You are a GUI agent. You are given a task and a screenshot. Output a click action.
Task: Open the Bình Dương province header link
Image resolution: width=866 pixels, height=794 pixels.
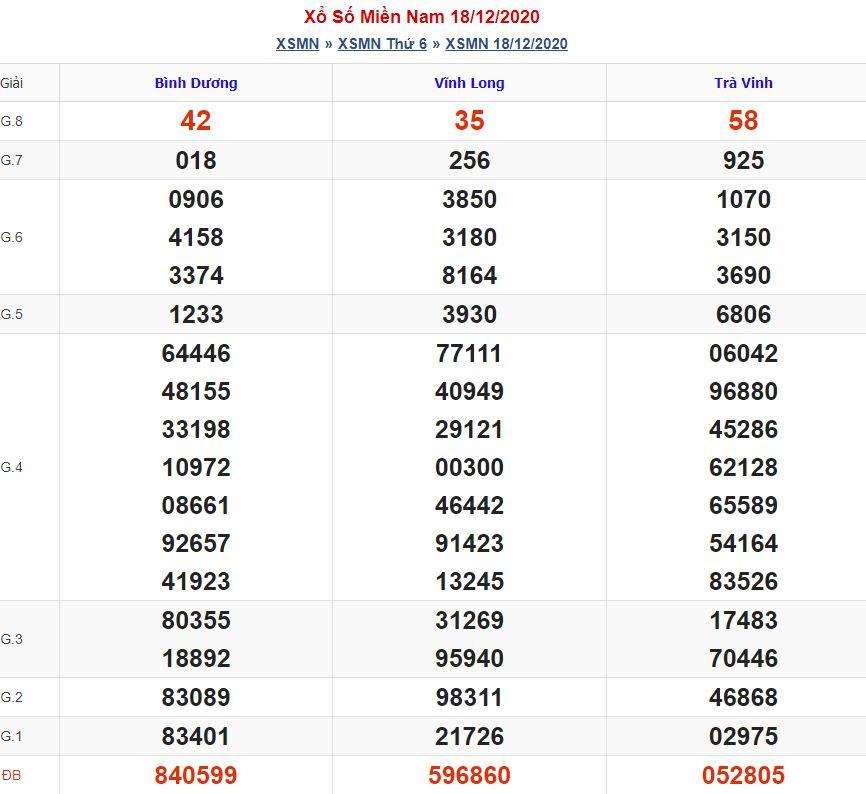[x=196, y=83]
